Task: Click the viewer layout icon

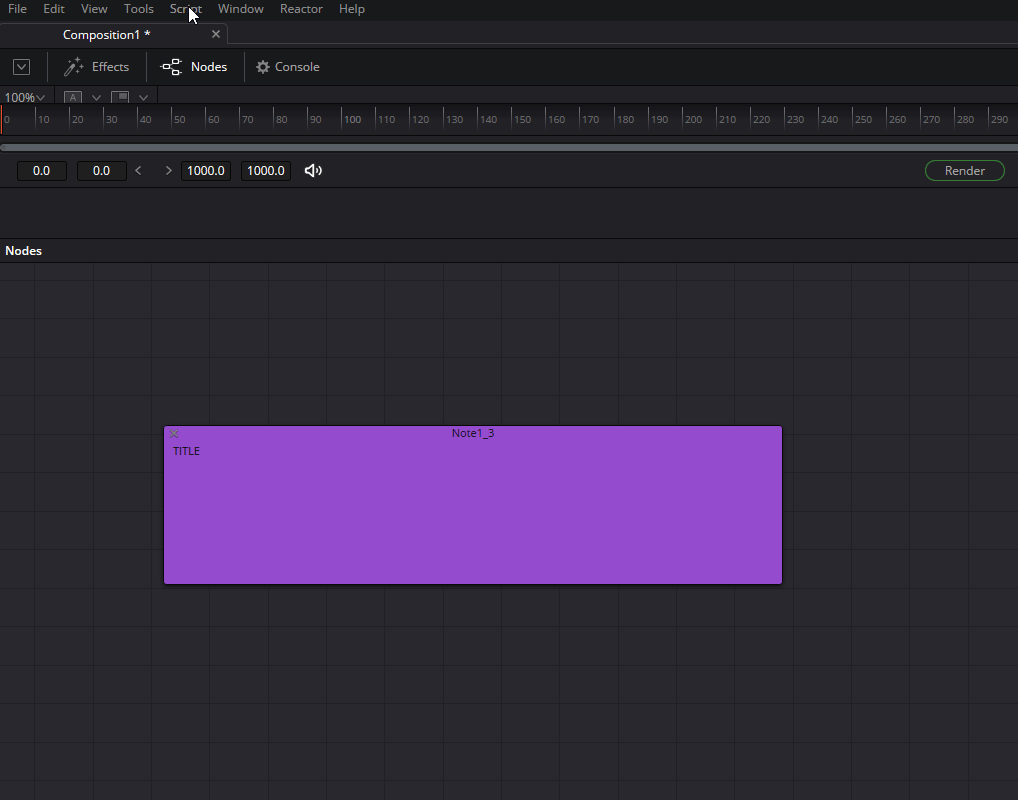Action: [x=120, y=97]
